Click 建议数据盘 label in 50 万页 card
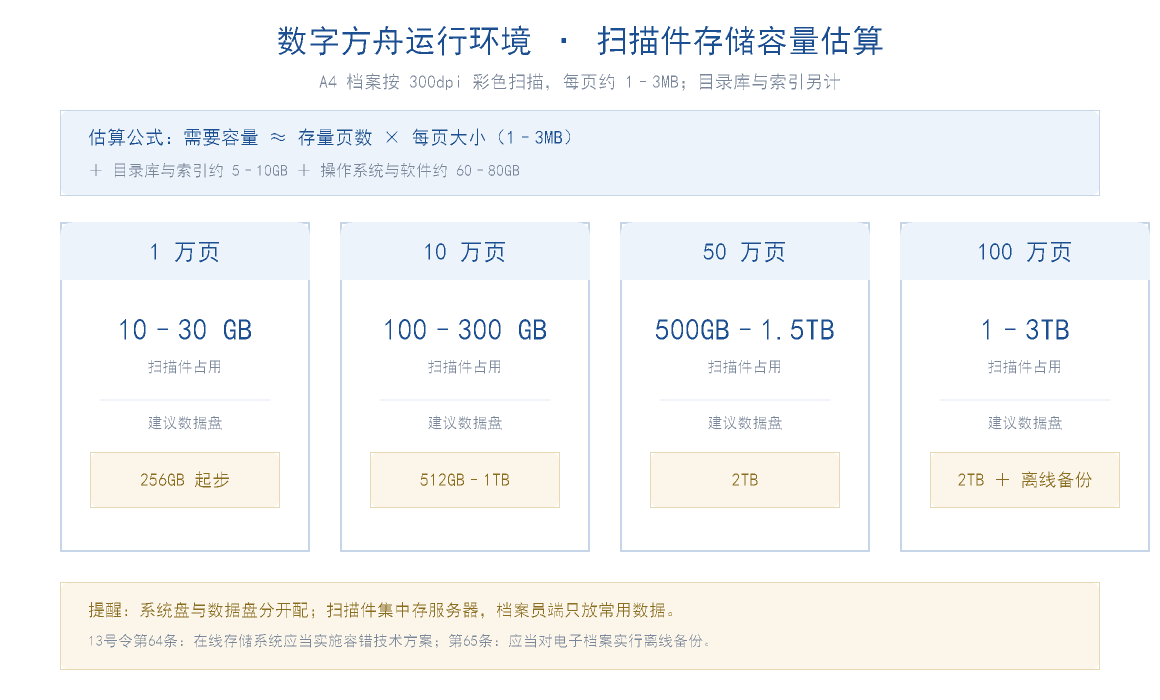This screenshot has height=700, width=1160. 745,423
